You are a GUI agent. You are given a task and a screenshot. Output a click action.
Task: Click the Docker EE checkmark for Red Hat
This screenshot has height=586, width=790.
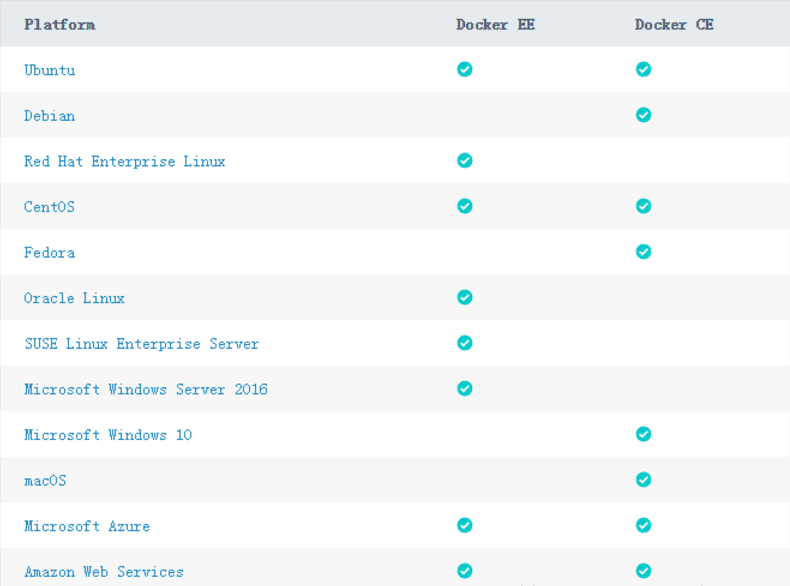coord(465,160)
